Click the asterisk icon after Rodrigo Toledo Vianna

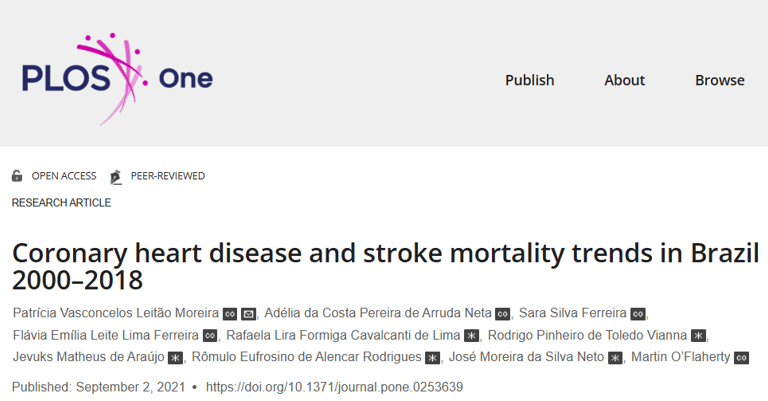pos(698,335)
